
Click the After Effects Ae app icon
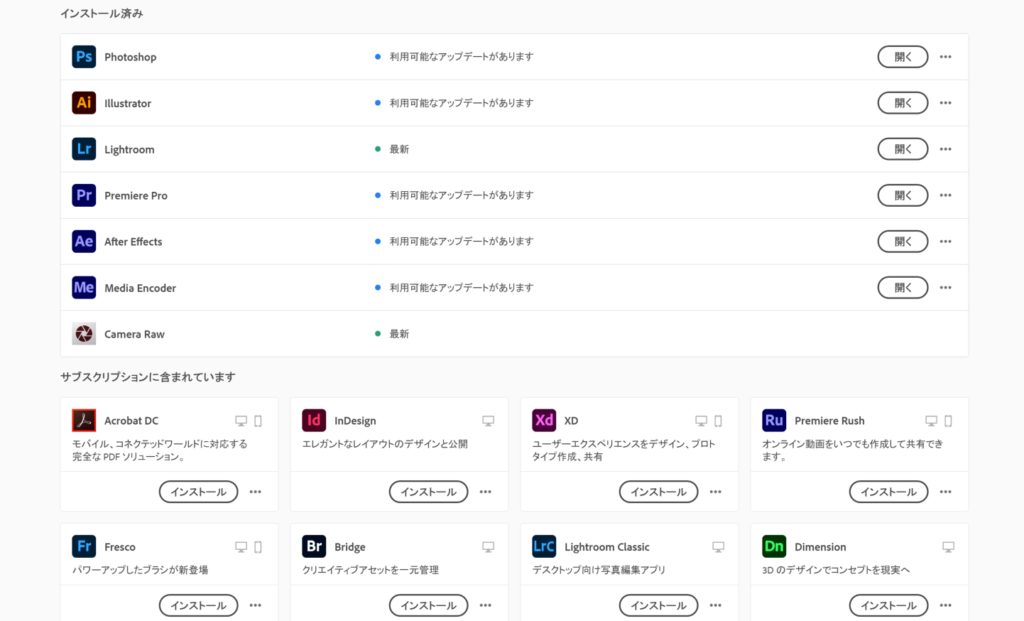[x=84, y=241]
